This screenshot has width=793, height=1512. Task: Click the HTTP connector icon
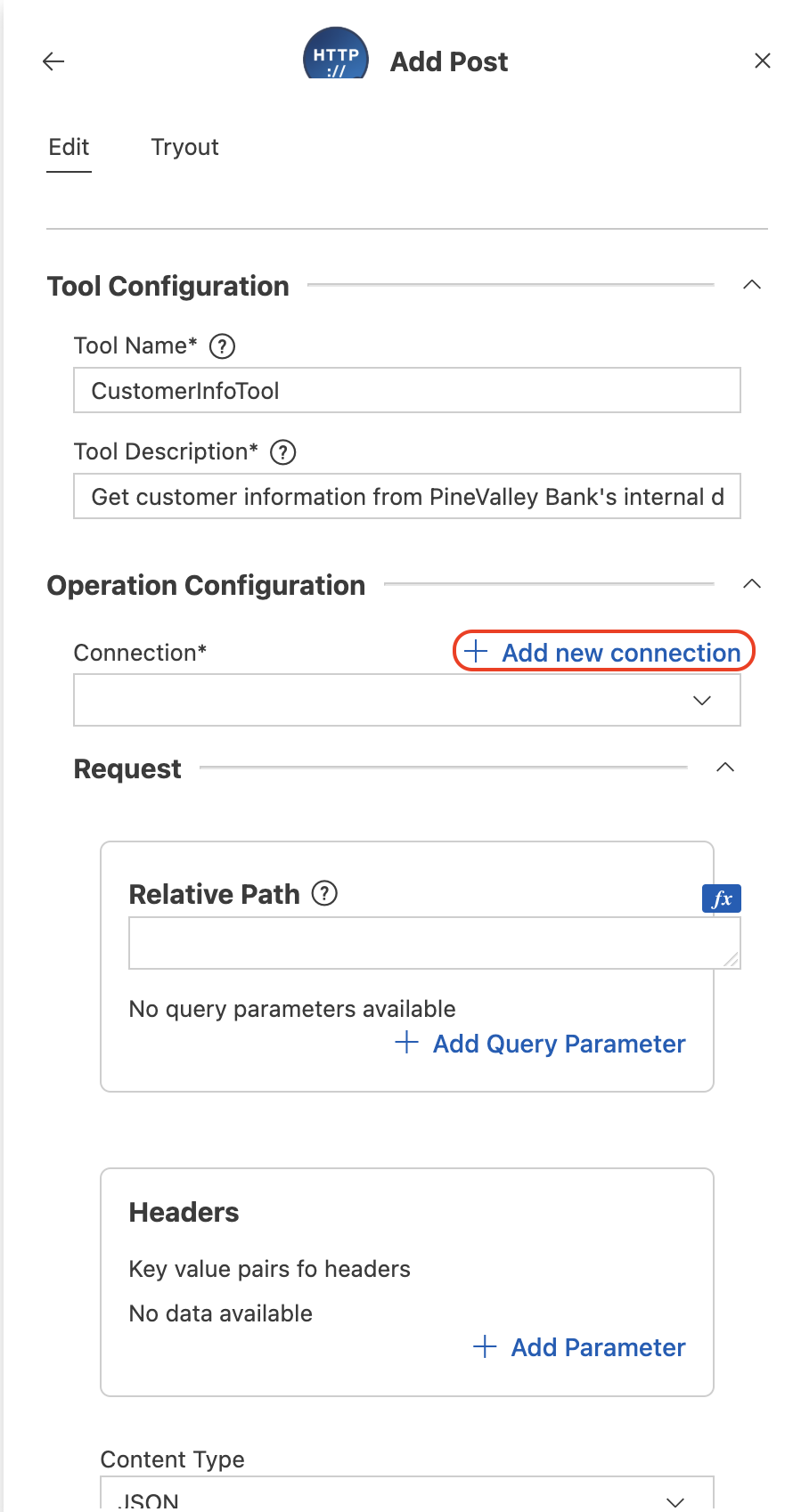point(336,55)
